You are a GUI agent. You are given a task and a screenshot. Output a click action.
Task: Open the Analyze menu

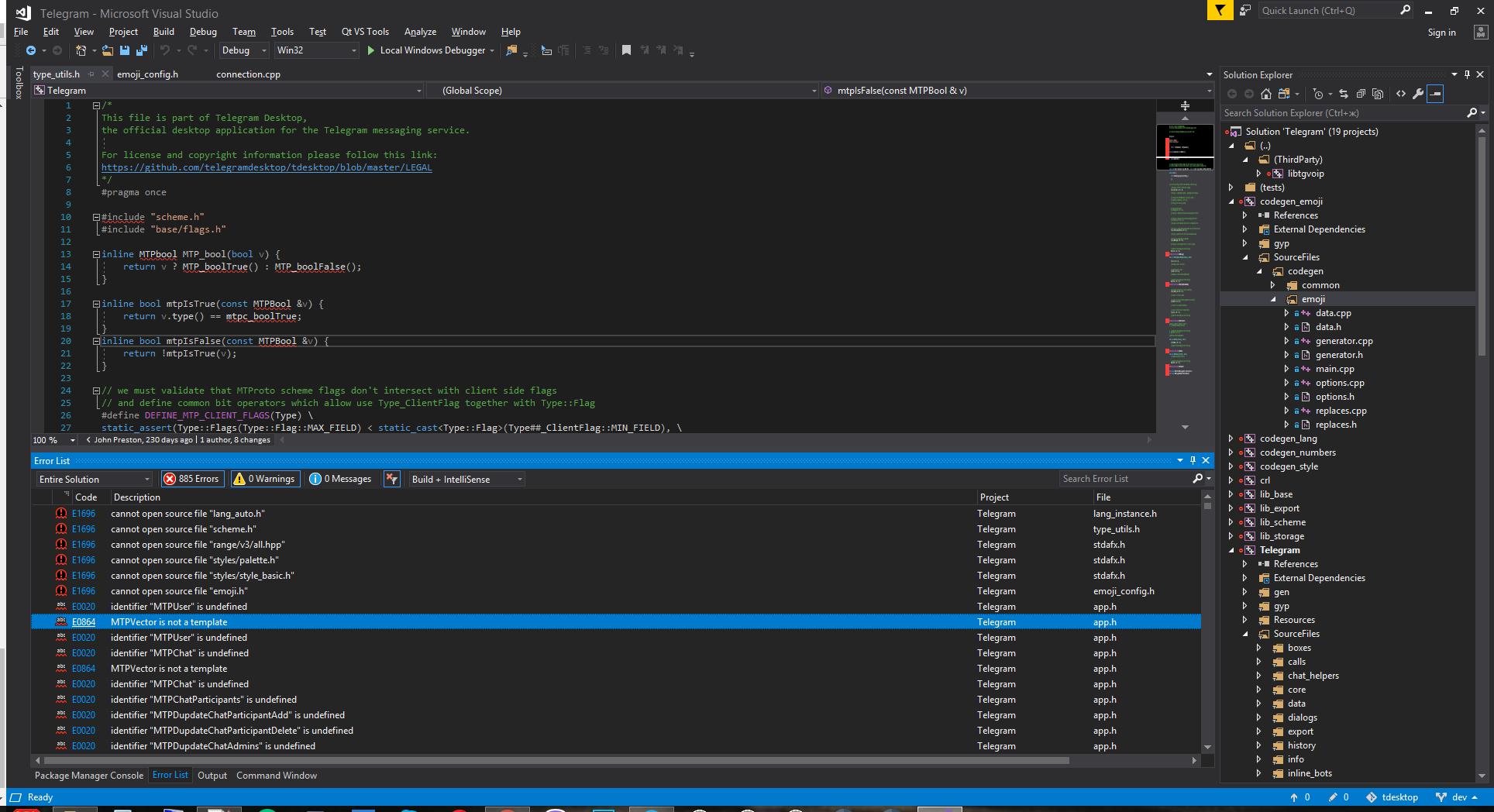click(x=420, y=32)
